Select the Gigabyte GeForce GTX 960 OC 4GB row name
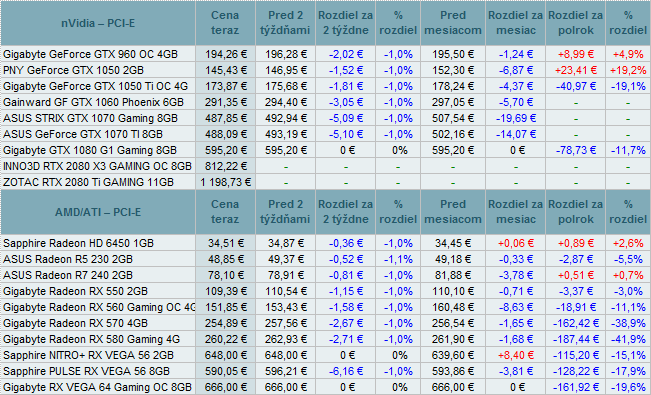This screenshot has width=651, height=395. coord(91,54)
